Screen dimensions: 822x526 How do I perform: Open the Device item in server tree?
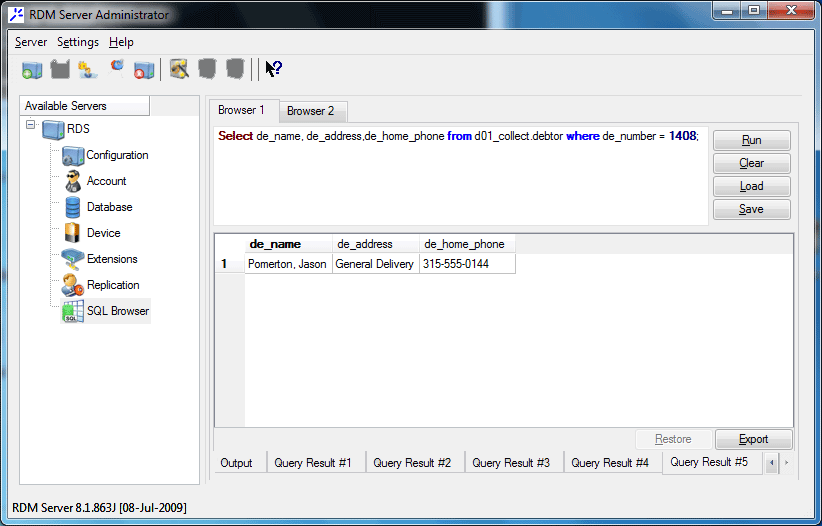(92, 233)
